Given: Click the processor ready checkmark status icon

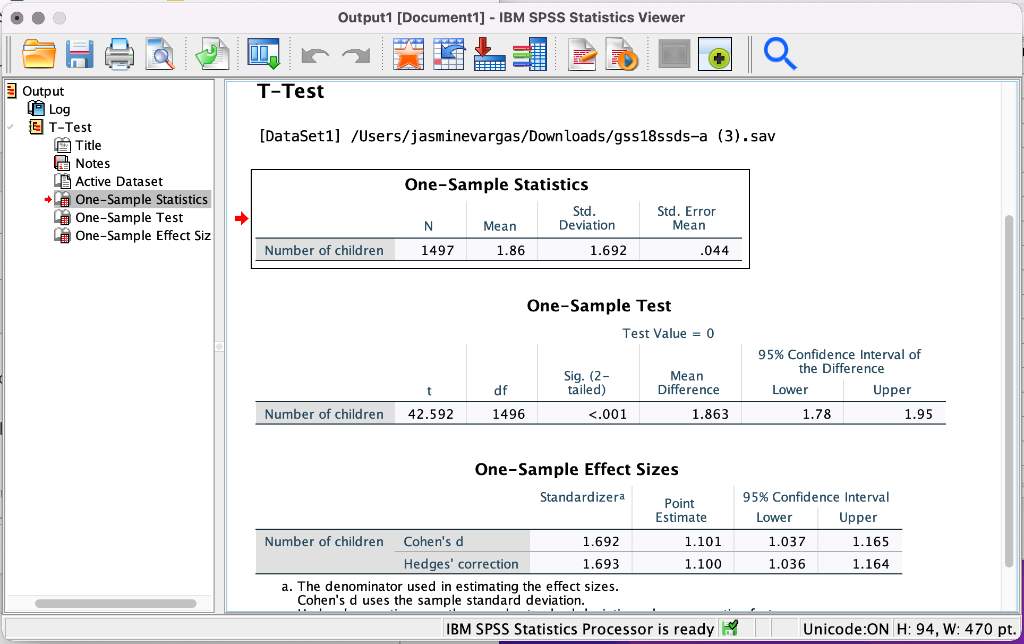Looking at the screenshot, I should (x=729, y=628).
